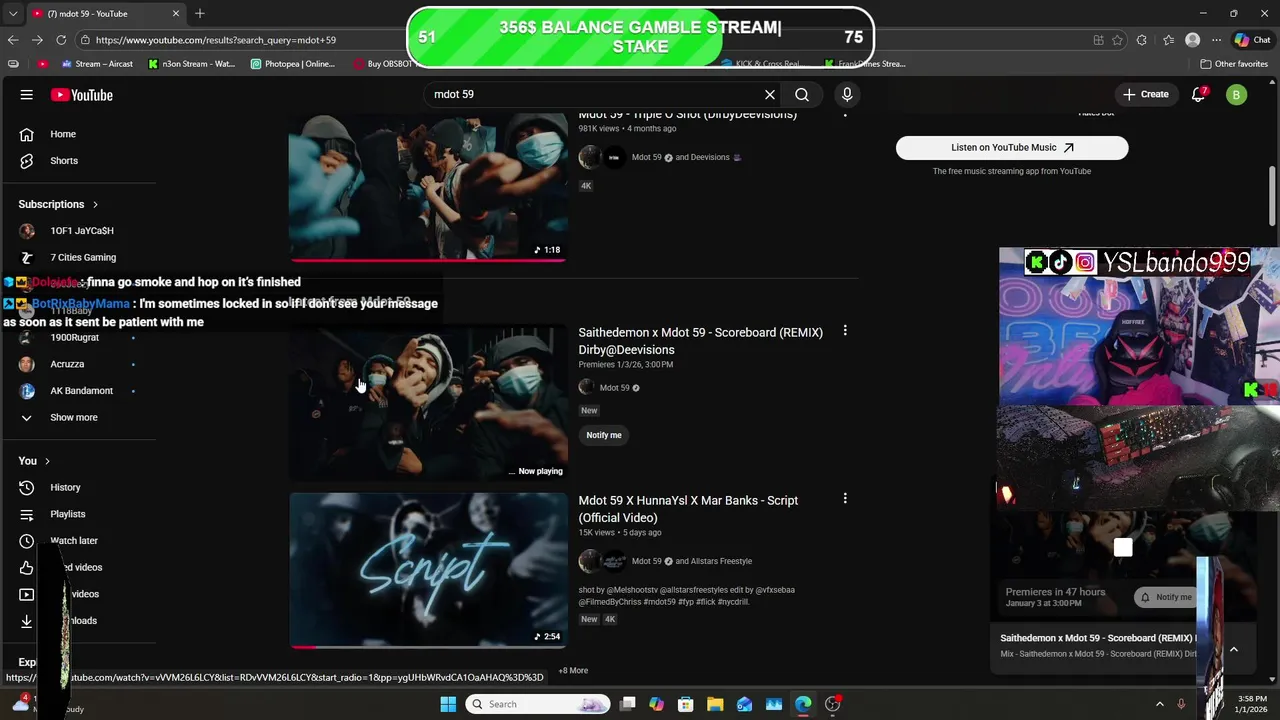The image size is (1280, 720).
Task: Open YouTube notifications bell
Action: click(1199, 95)
